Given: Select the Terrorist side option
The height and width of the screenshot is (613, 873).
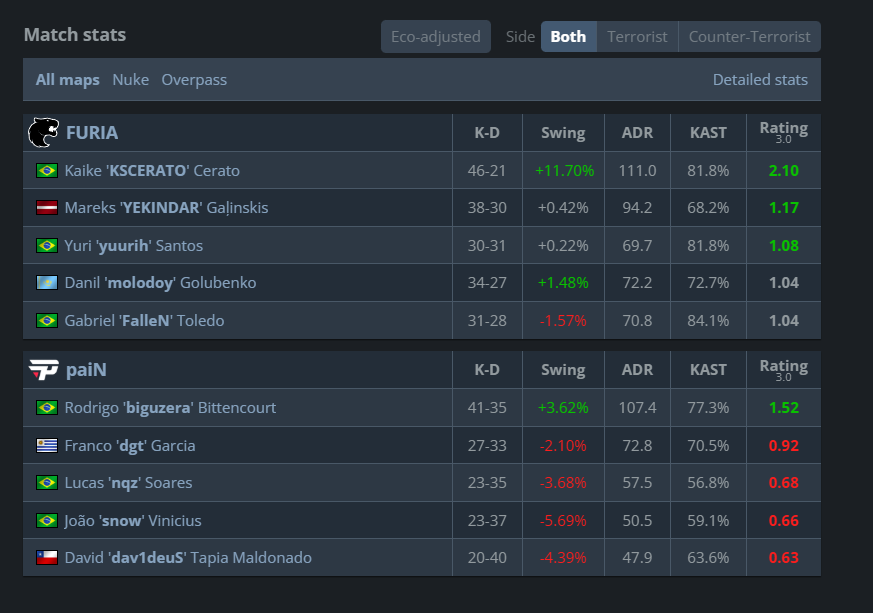Looking at the screenshot, I should click(x=637, y=37).
